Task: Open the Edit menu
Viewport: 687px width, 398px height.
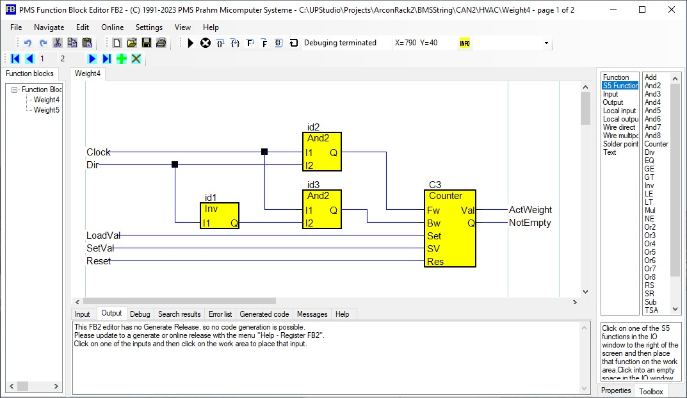Action: [x=82, y=27]
